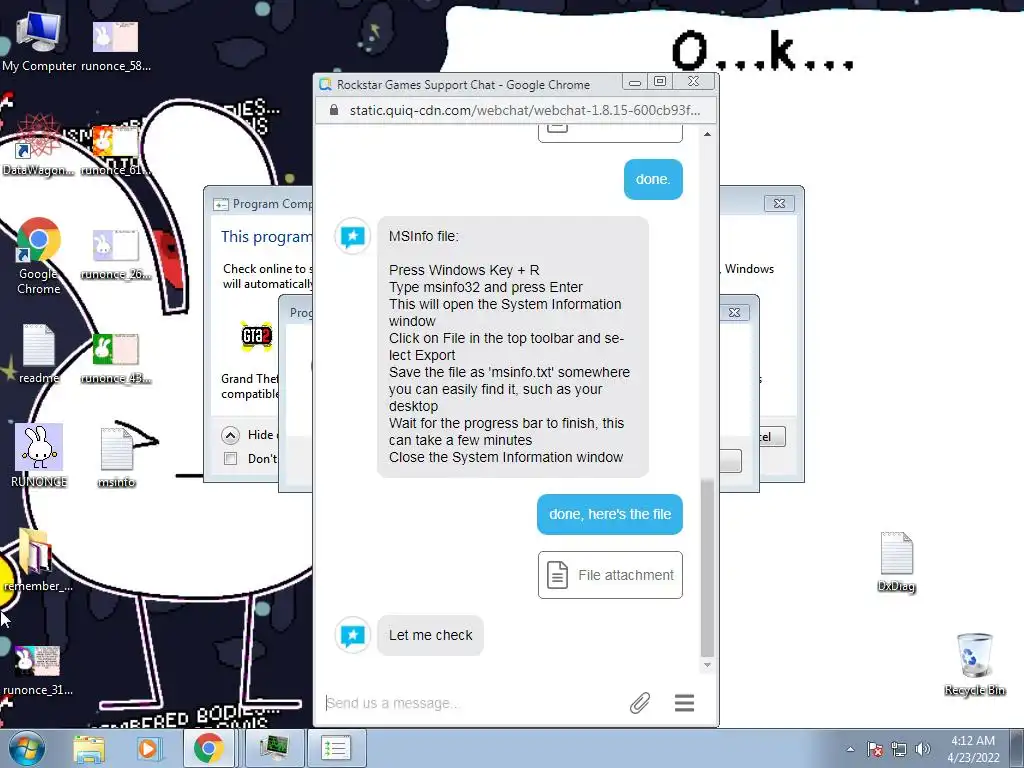This screenshot has height=768, width=1024.
Task: Open the RUNONCE bunny icon
Action: [39, 455]
